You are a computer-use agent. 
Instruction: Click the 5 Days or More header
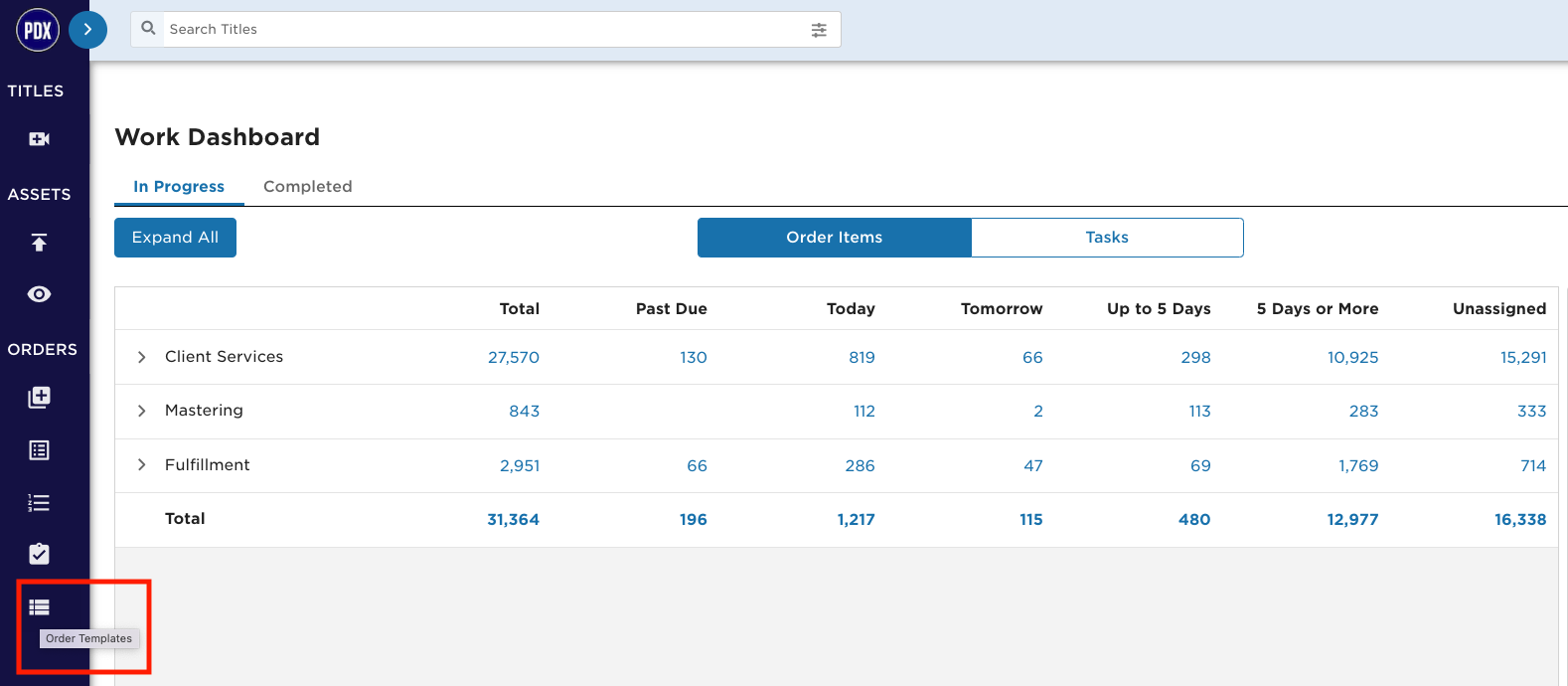(x=1318, y=309)
